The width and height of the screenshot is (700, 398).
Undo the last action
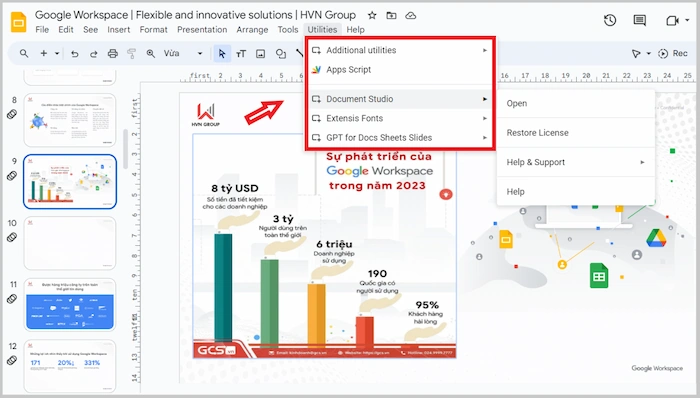tap(75, 54)
